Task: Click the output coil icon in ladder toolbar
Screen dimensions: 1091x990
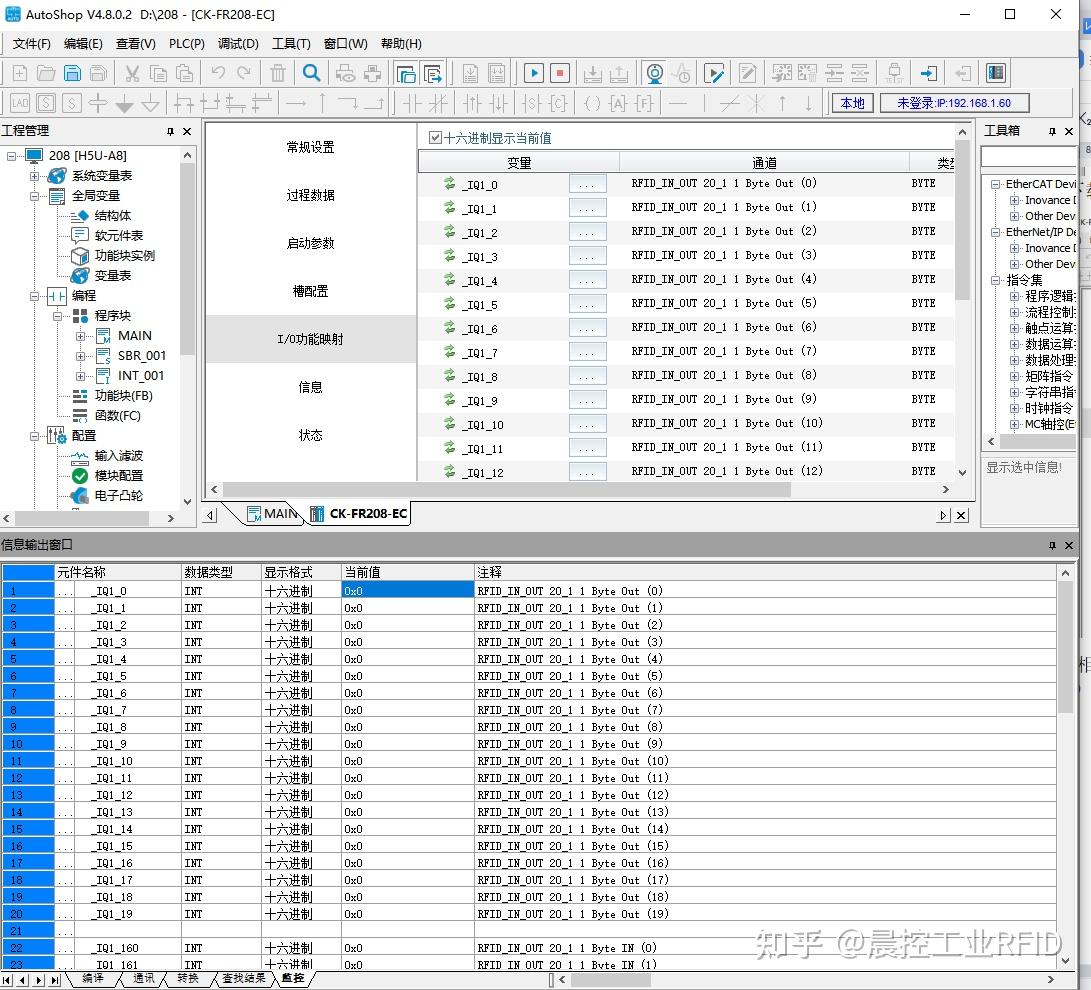Action: [590, 102]
